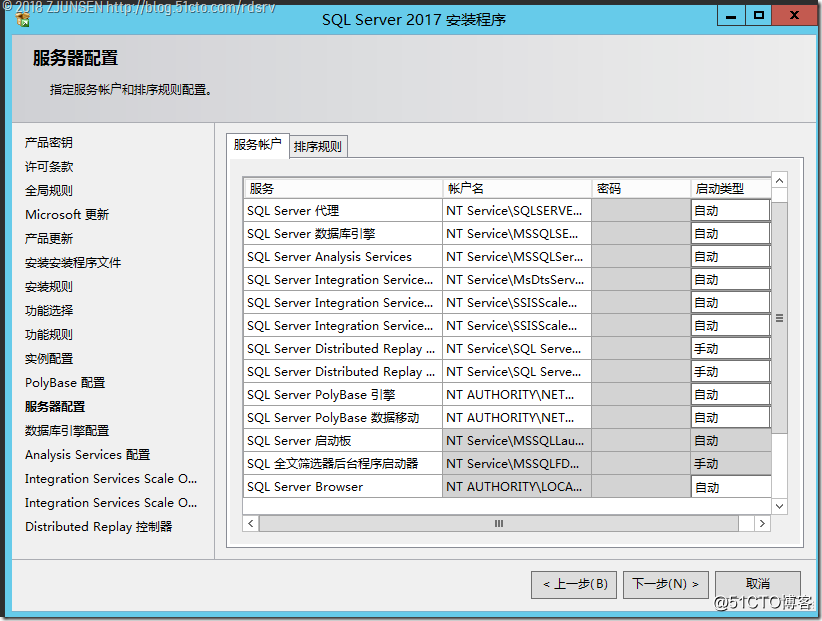Click PolyBase 配置 step

(x=65, y=383)
